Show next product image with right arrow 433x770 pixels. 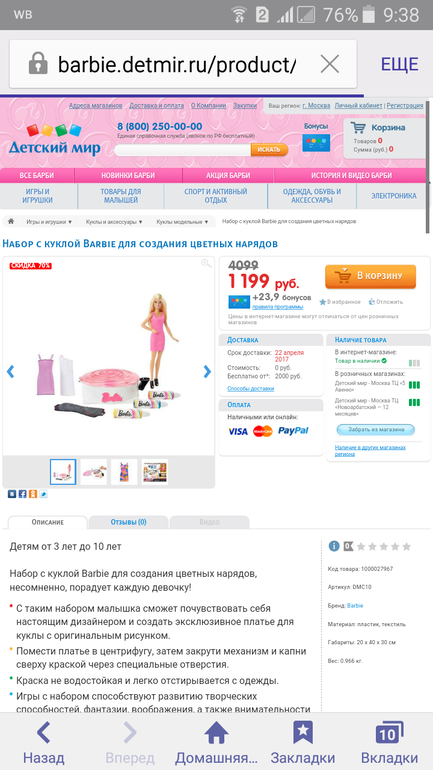coord(207,372)
